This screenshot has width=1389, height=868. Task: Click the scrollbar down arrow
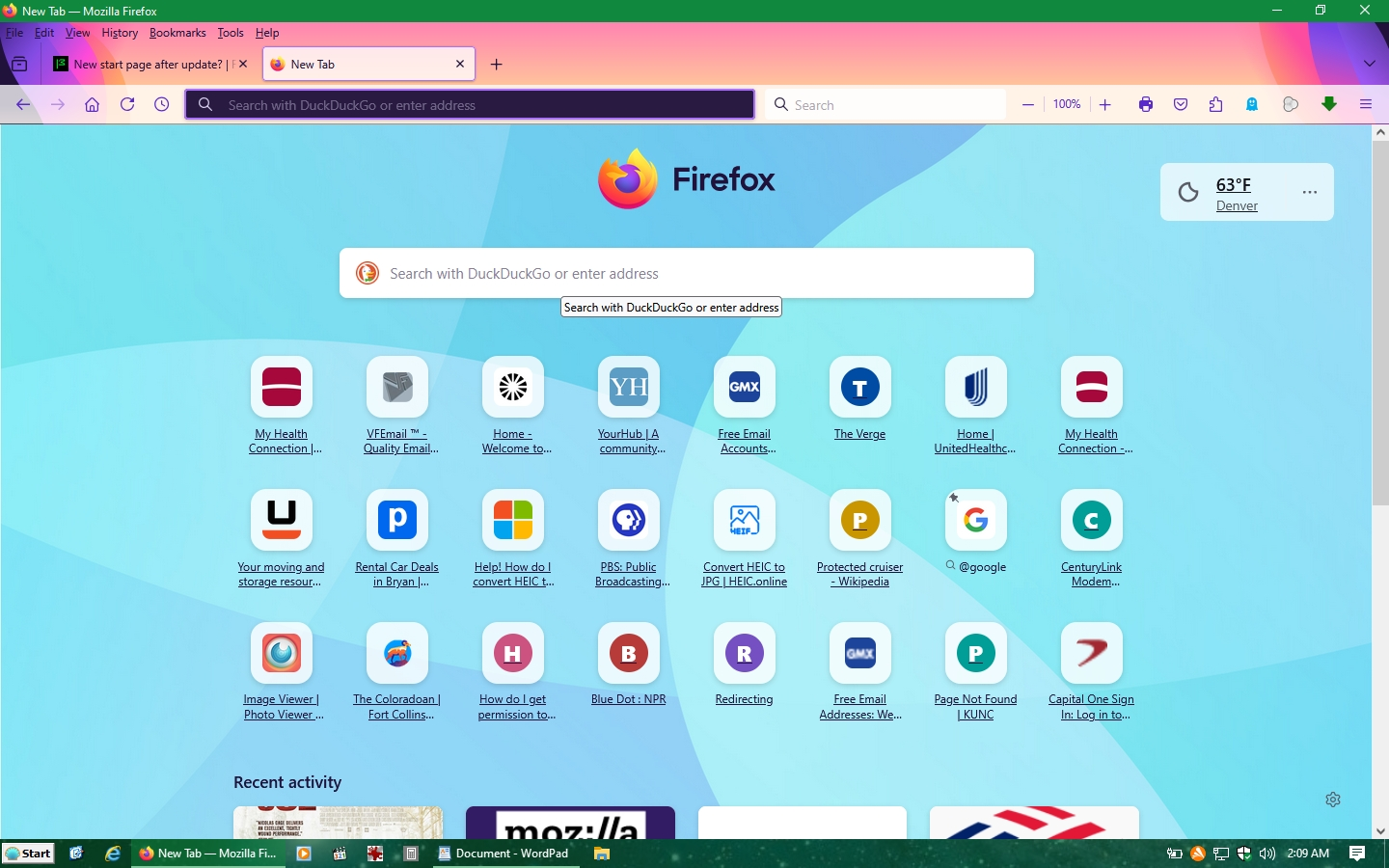[x=1380, y=830]
